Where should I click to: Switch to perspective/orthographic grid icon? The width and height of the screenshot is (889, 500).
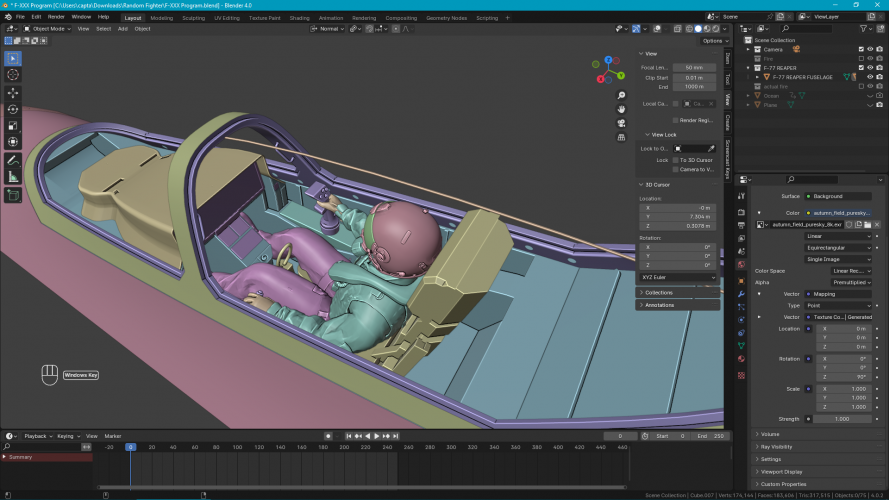pos(621,138)
